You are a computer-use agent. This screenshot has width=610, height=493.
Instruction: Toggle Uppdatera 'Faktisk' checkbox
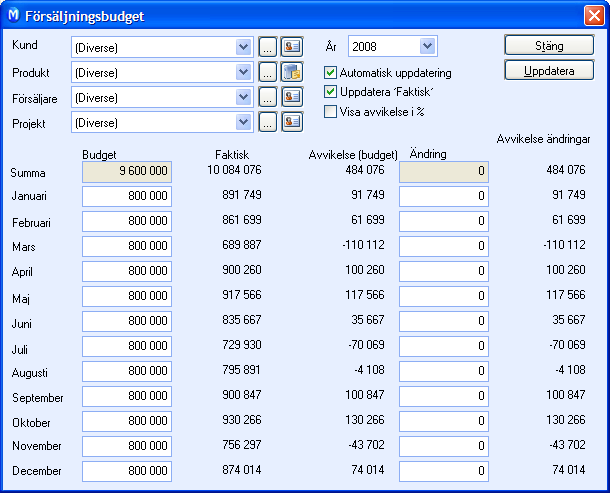tap(330, 92)
